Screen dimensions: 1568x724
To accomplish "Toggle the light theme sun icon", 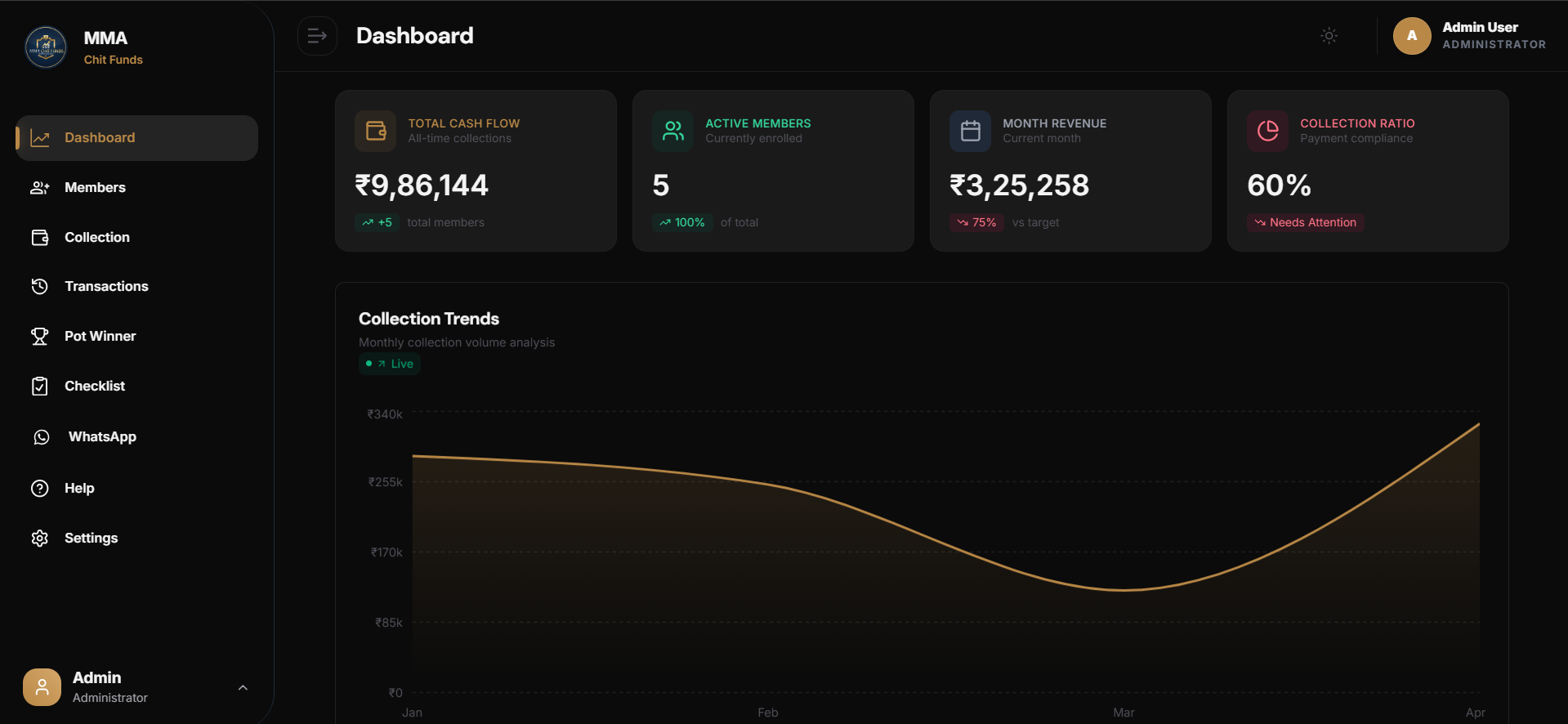I will click(x=1329, y=36).
